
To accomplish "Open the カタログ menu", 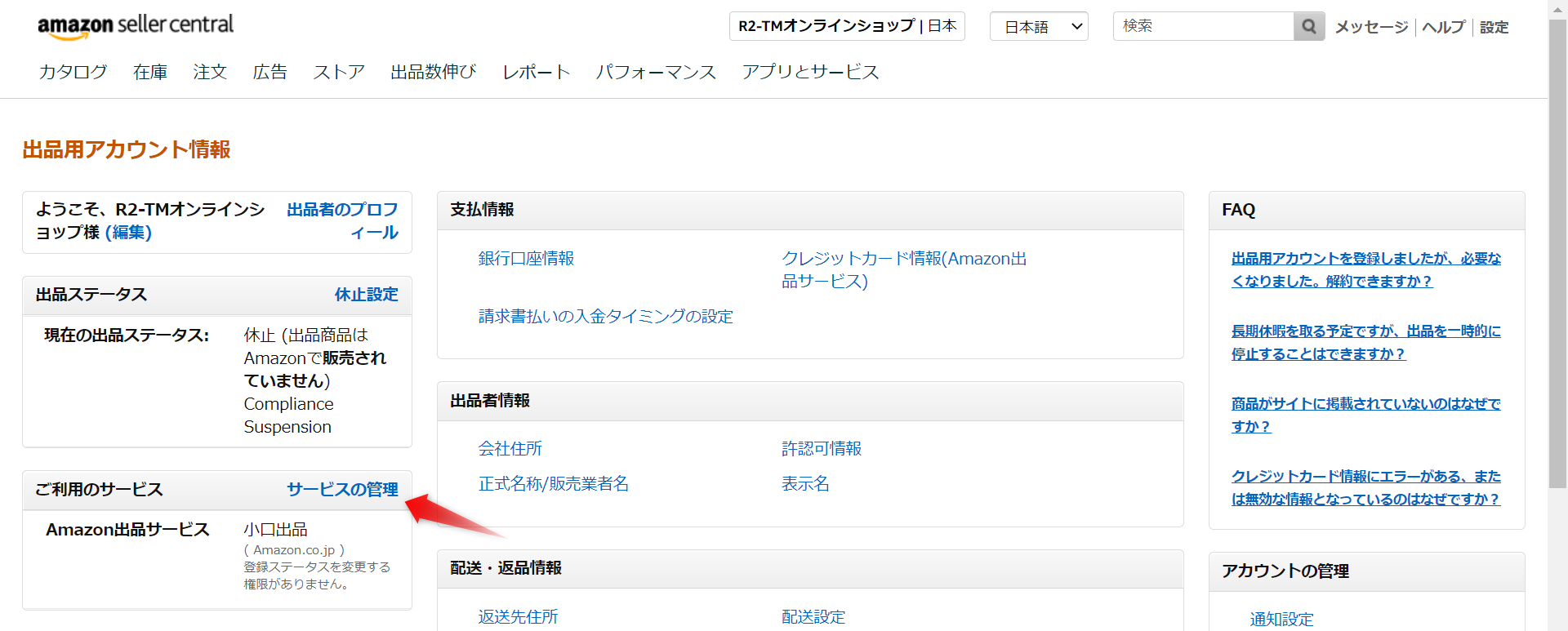I will [x=73, y=72].
